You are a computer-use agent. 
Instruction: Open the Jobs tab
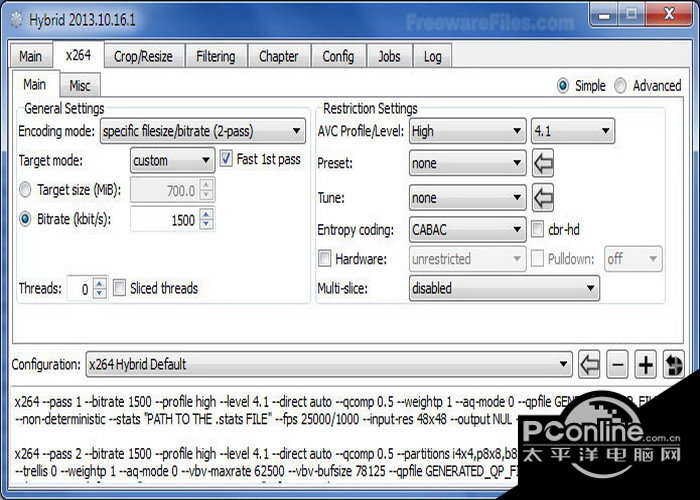(389, 56)
